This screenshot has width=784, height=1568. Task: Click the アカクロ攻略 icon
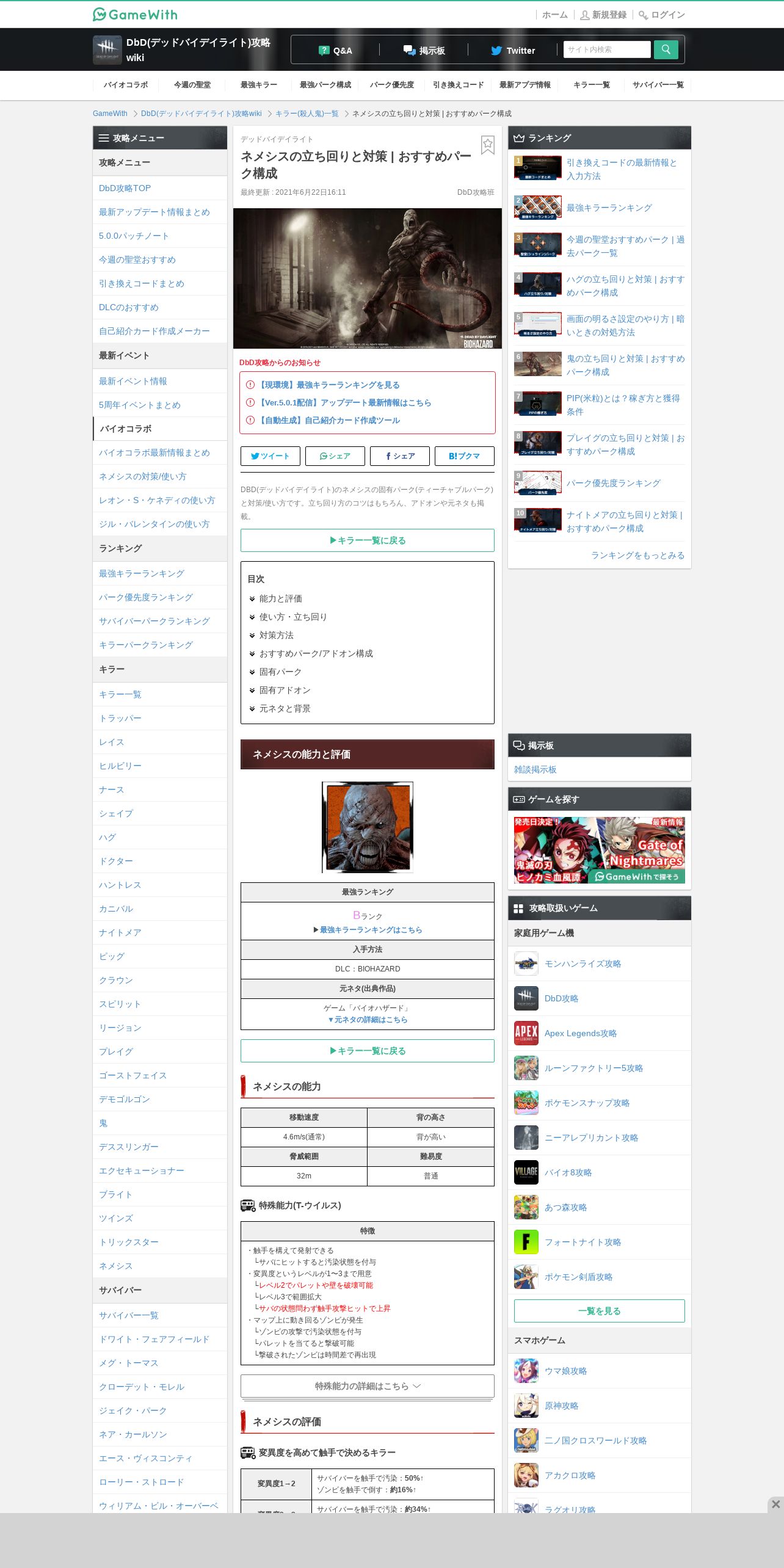point(526,1475)
